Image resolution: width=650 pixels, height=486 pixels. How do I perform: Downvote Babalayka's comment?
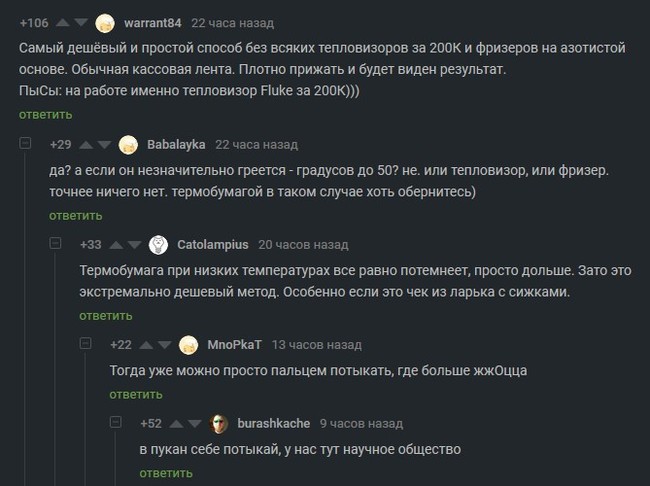[x=104, y=144]
